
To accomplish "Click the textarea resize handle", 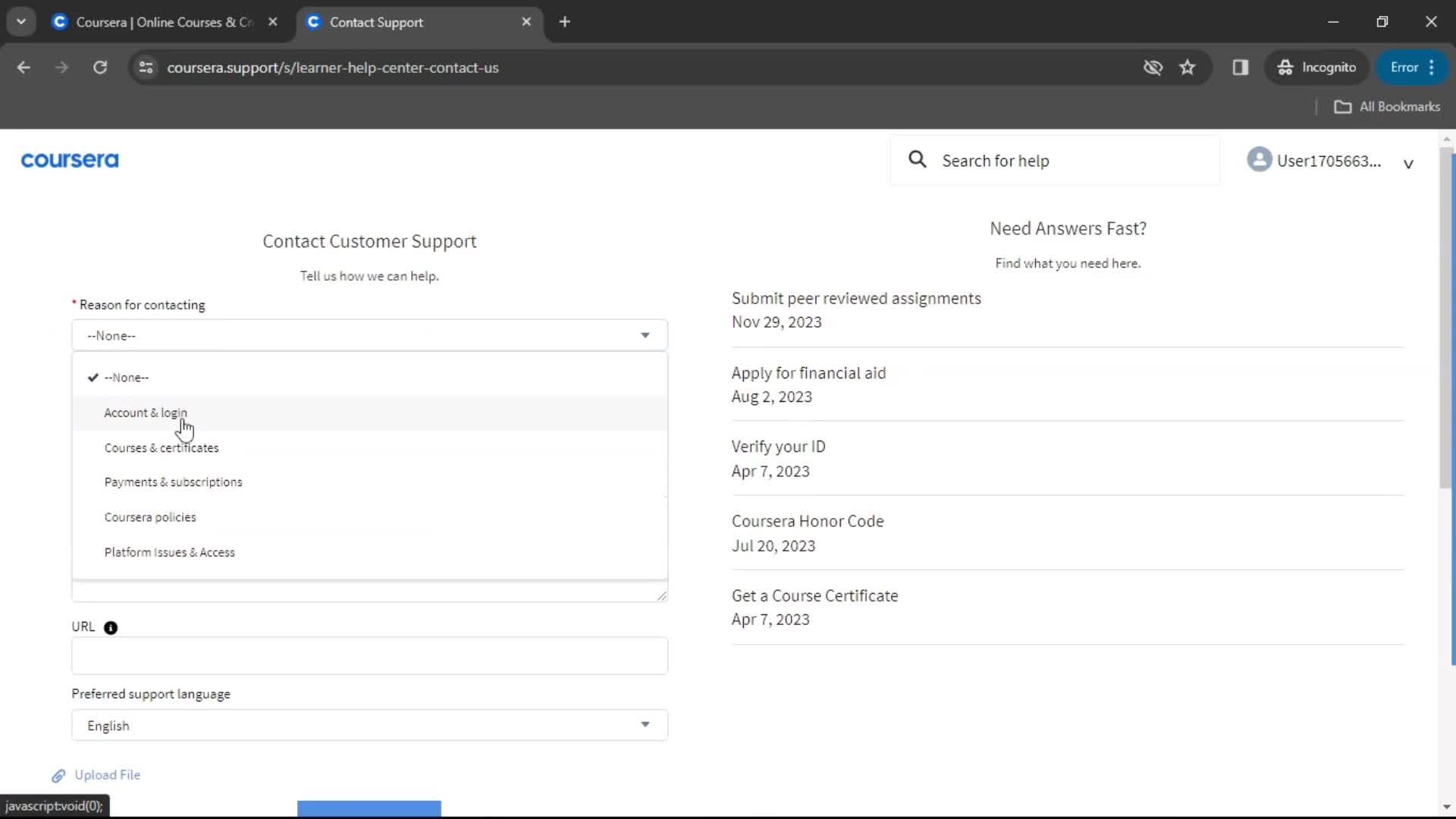I will click(662, 596).
